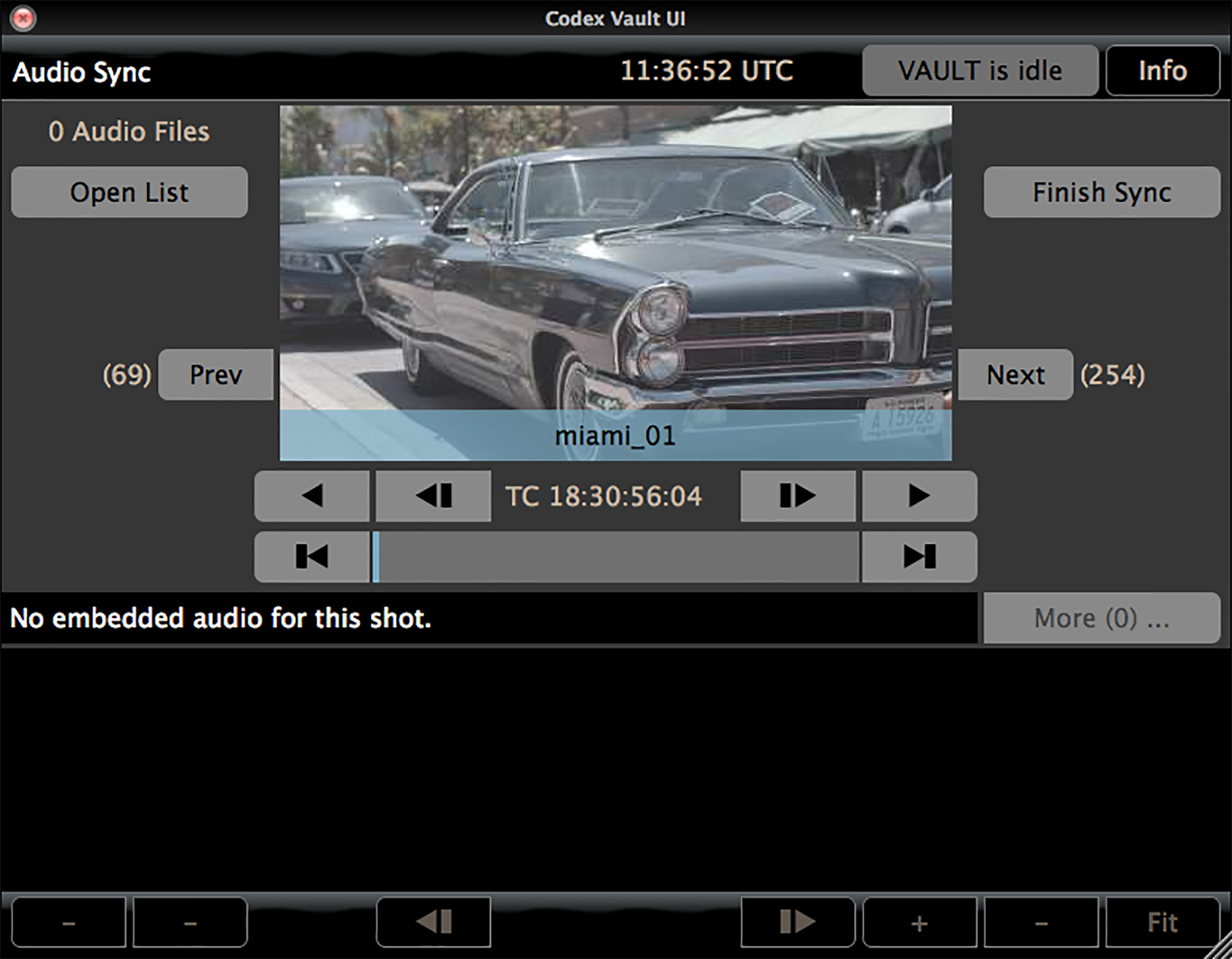Click the playback scrubber bar
The width and height of the screenshot is (1232, 959).
[616, 556]
